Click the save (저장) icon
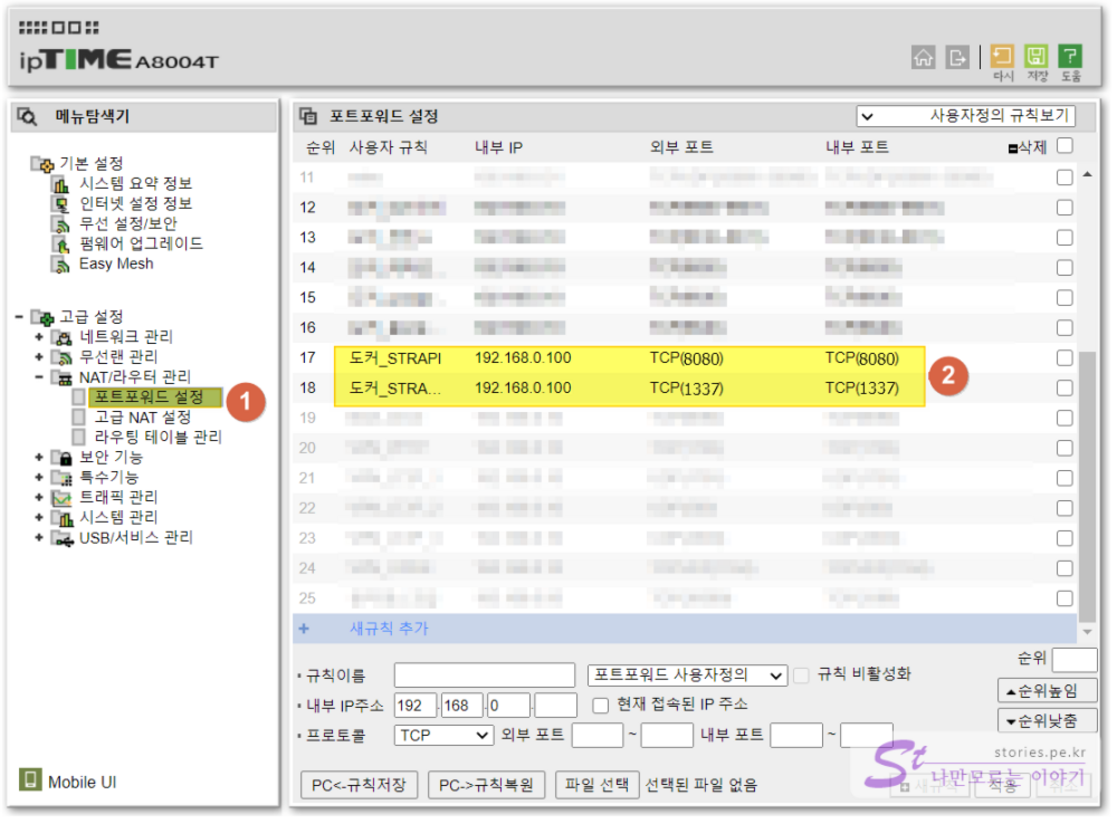Image resolution: width=1117 pixels, height=824 pixels. (x=1037, y=56)
